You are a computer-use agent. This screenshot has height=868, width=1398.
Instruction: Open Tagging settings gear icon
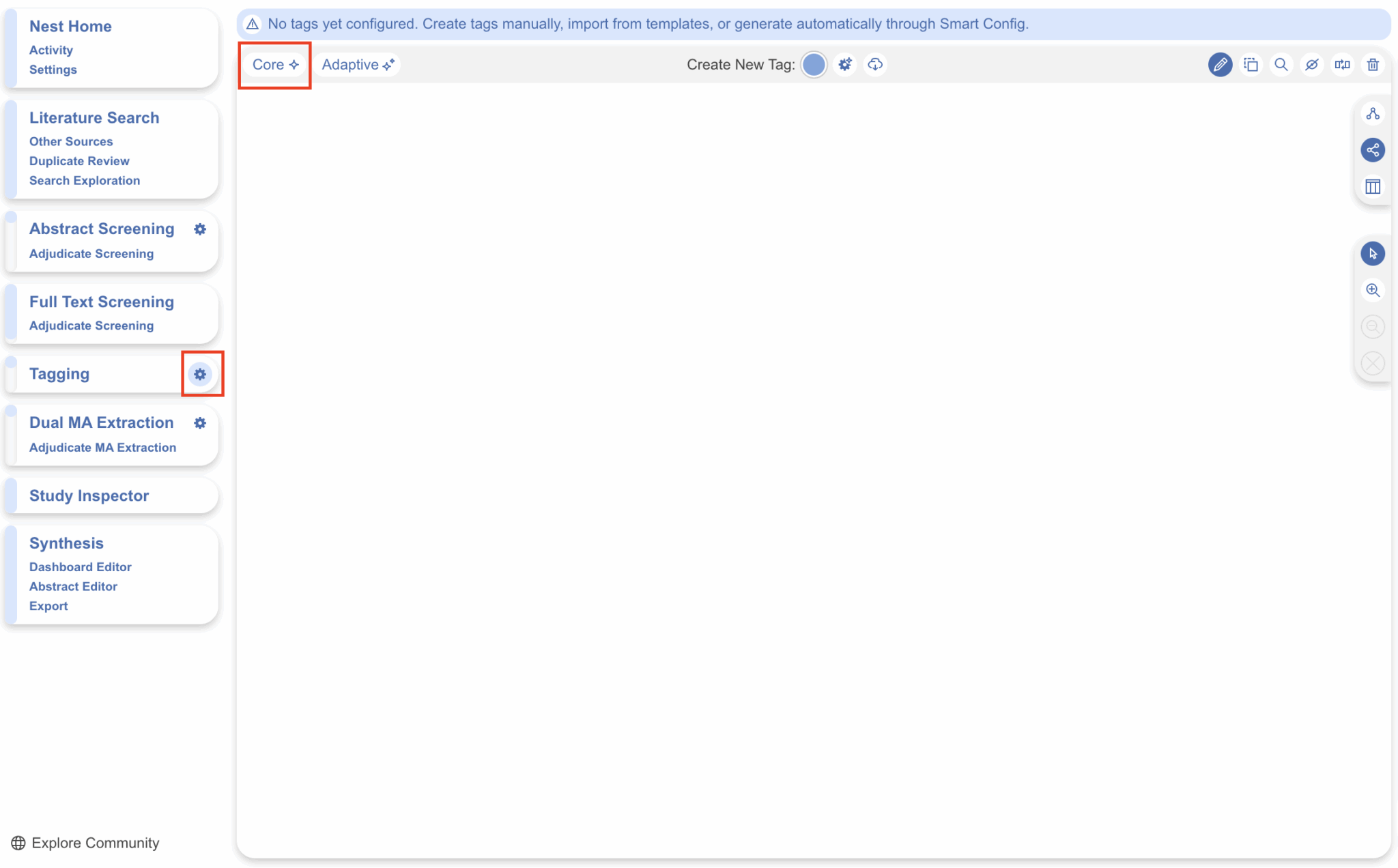[x=200, y=374]
